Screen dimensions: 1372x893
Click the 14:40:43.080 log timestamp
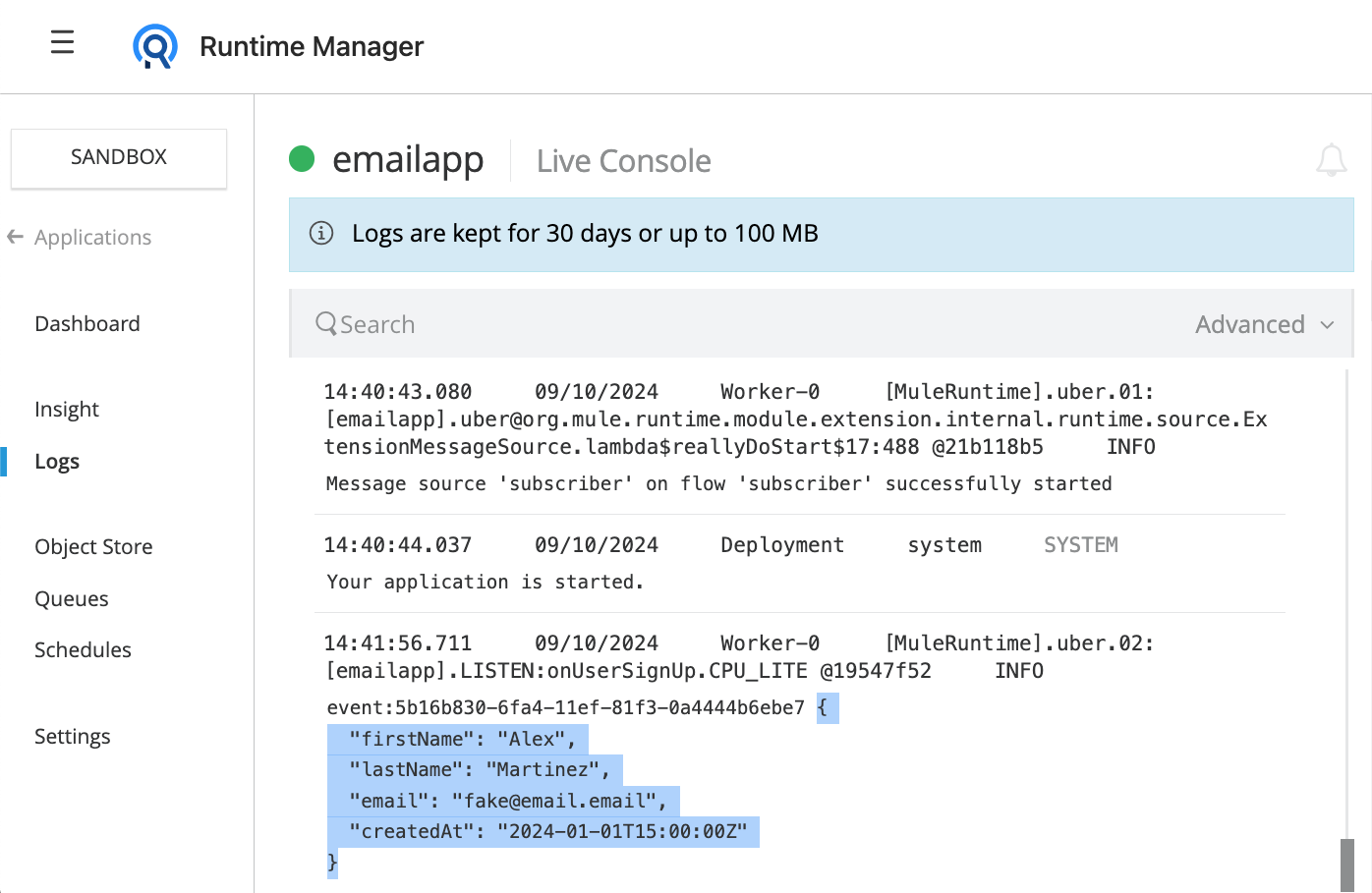[x=398, y=392]
